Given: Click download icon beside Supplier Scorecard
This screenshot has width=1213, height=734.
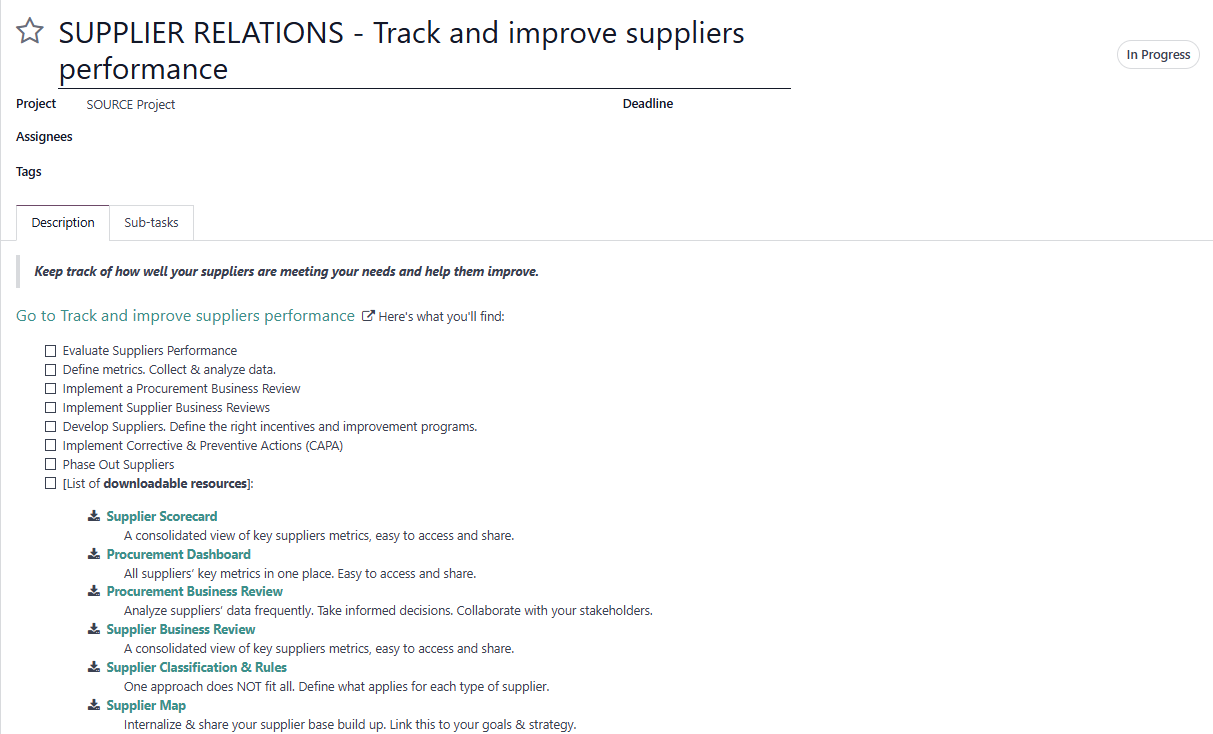Looking at the screenshot, I should click(94, 516).
